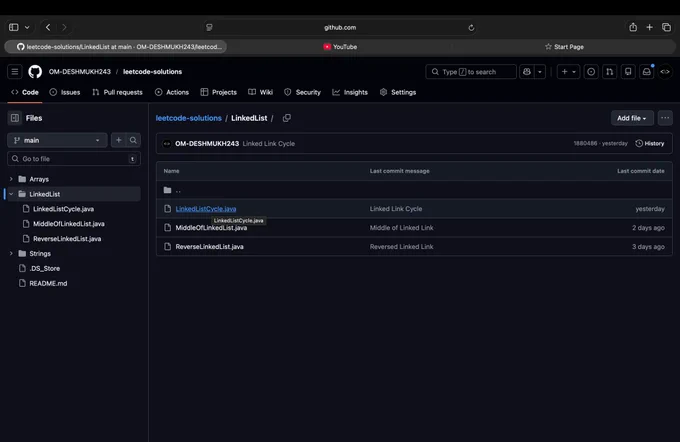Open MiddleOfLinkedList.java in sidebar tree
Screen dimensions: 680x442
pyautogui.click(x=69, y=224)
